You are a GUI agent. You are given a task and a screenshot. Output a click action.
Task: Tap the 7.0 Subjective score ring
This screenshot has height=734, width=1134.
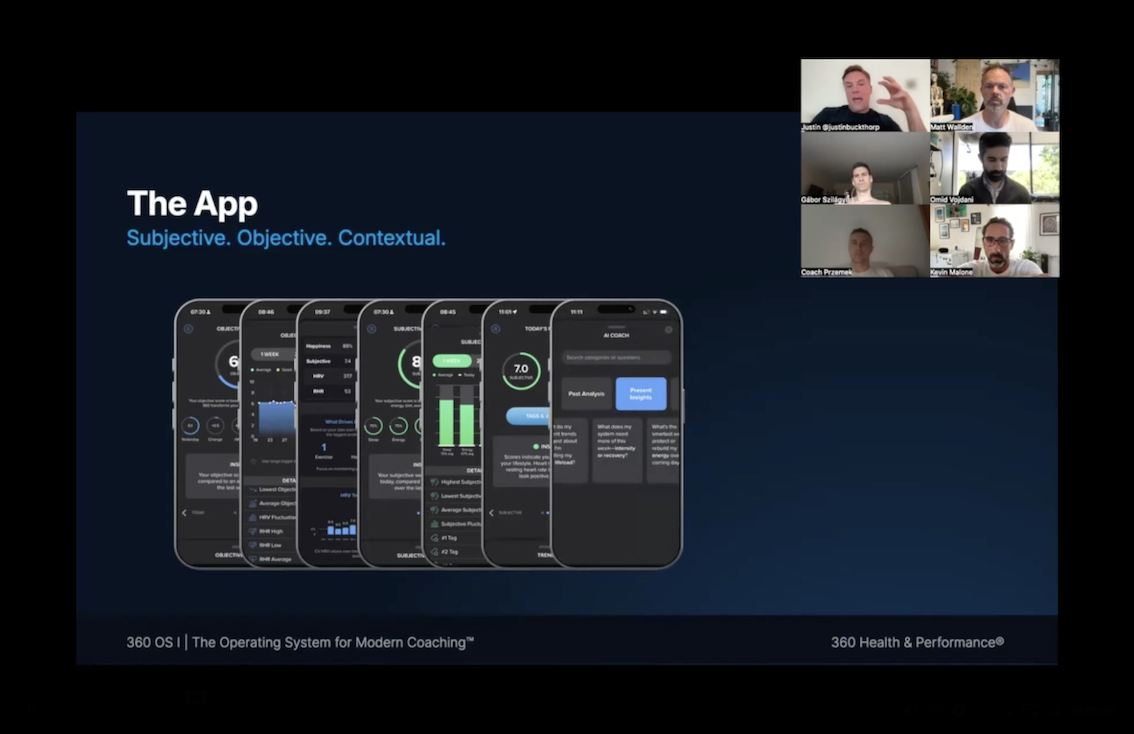point(521,371)
